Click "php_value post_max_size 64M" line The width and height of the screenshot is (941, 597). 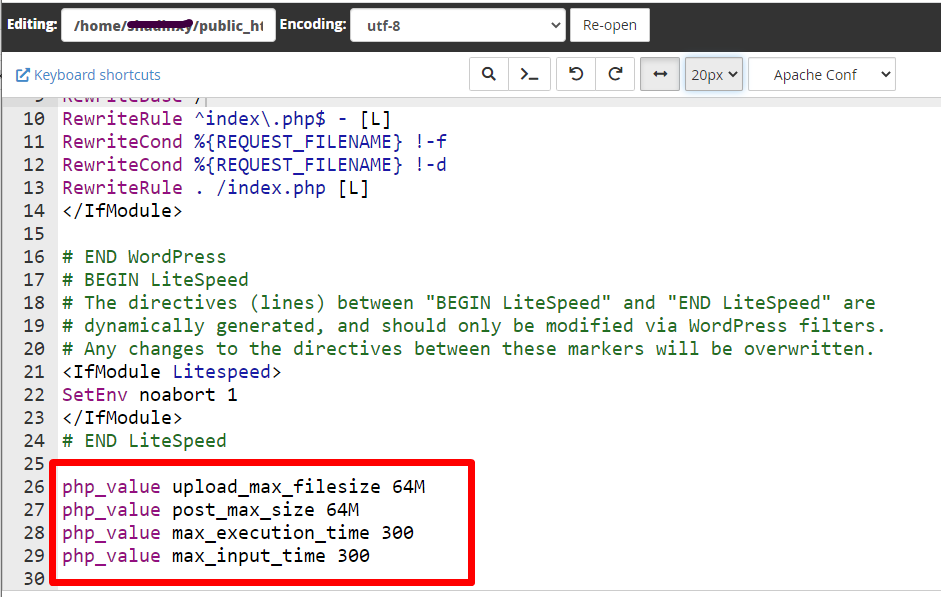[x=211, y=510]
